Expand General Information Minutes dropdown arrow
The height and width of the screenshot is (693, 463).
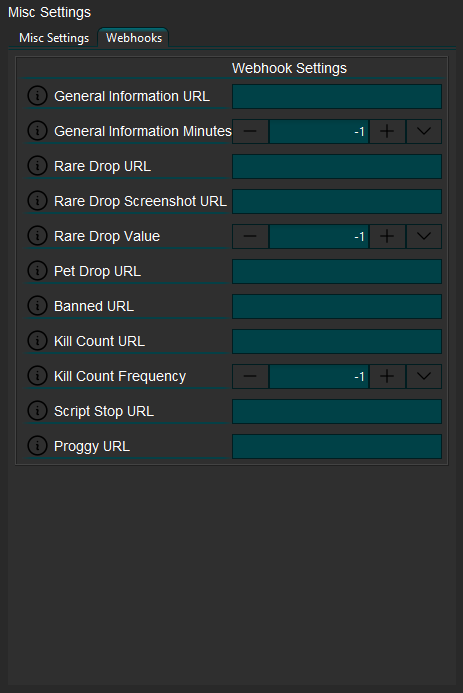(x=424, y=131)
